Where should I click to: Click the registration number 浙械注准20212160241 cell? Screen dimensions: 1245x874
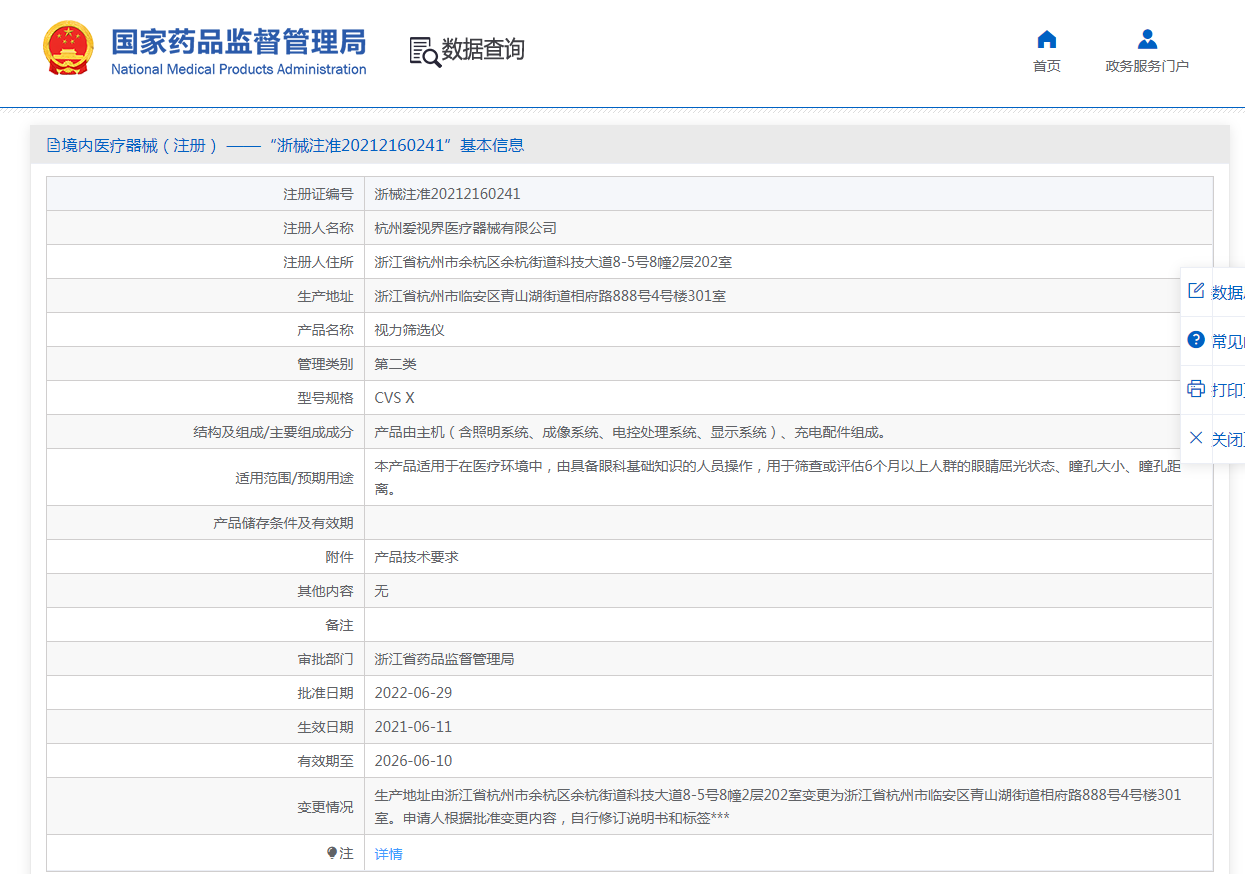coord(447,194)
